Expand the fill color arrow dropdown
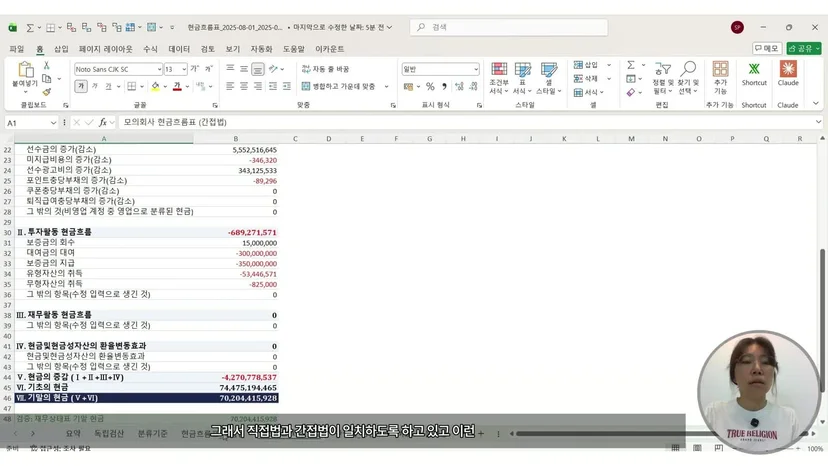828x466 pixels. click(165, 87)
